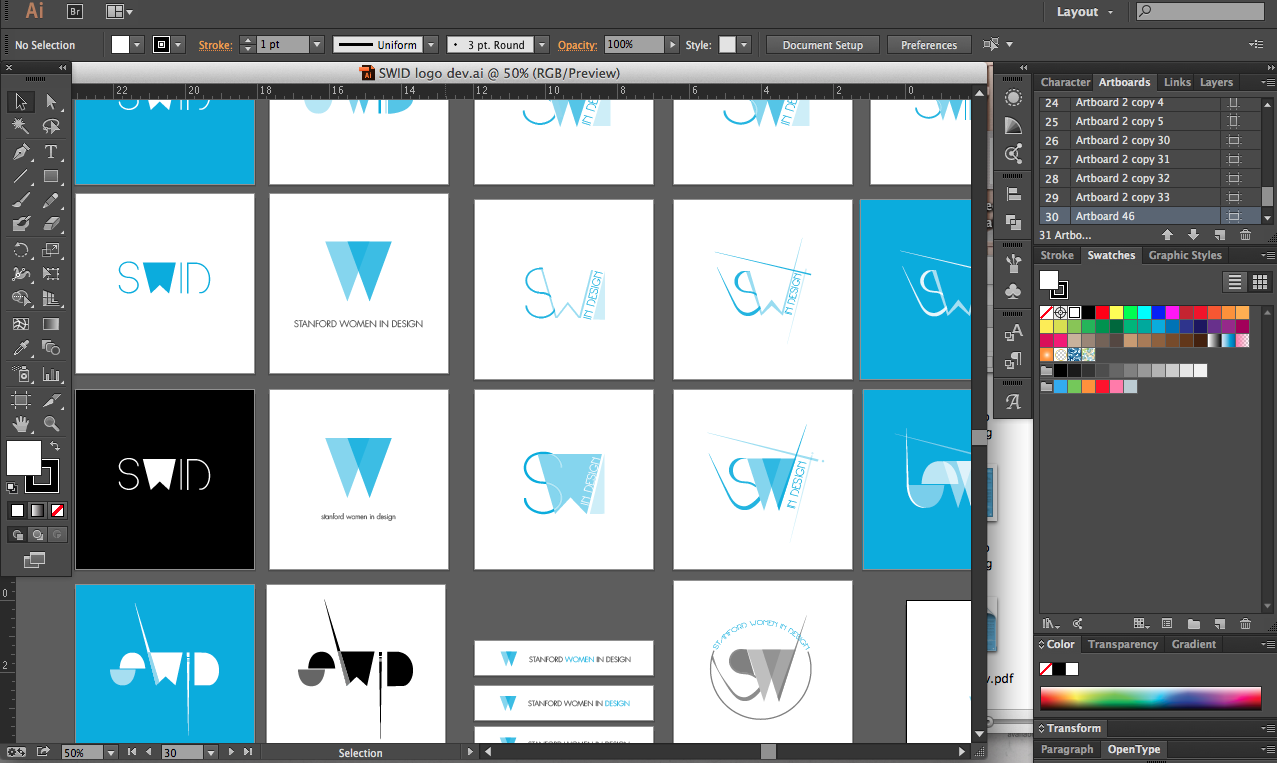1277x763 pixels.
Task: Select the Hand tool
Action: click(20, 424)
